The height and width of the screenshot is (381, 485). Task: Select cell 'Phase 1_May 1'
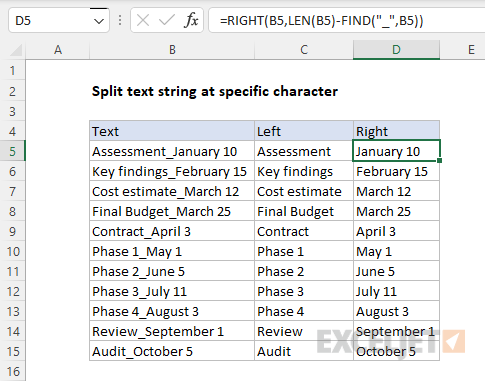point(172,251)
